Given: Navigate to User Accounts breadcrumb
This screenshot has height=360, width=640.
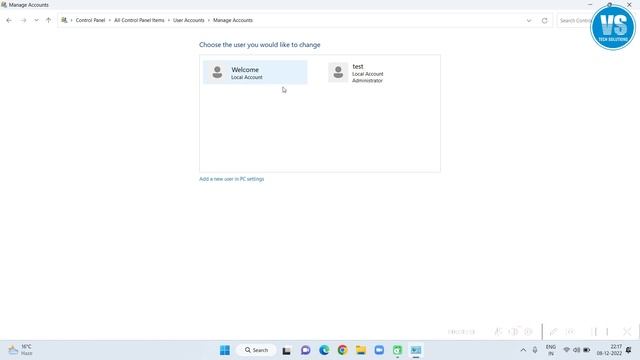Looking at the screenshot, I should [x=189, y=20].
